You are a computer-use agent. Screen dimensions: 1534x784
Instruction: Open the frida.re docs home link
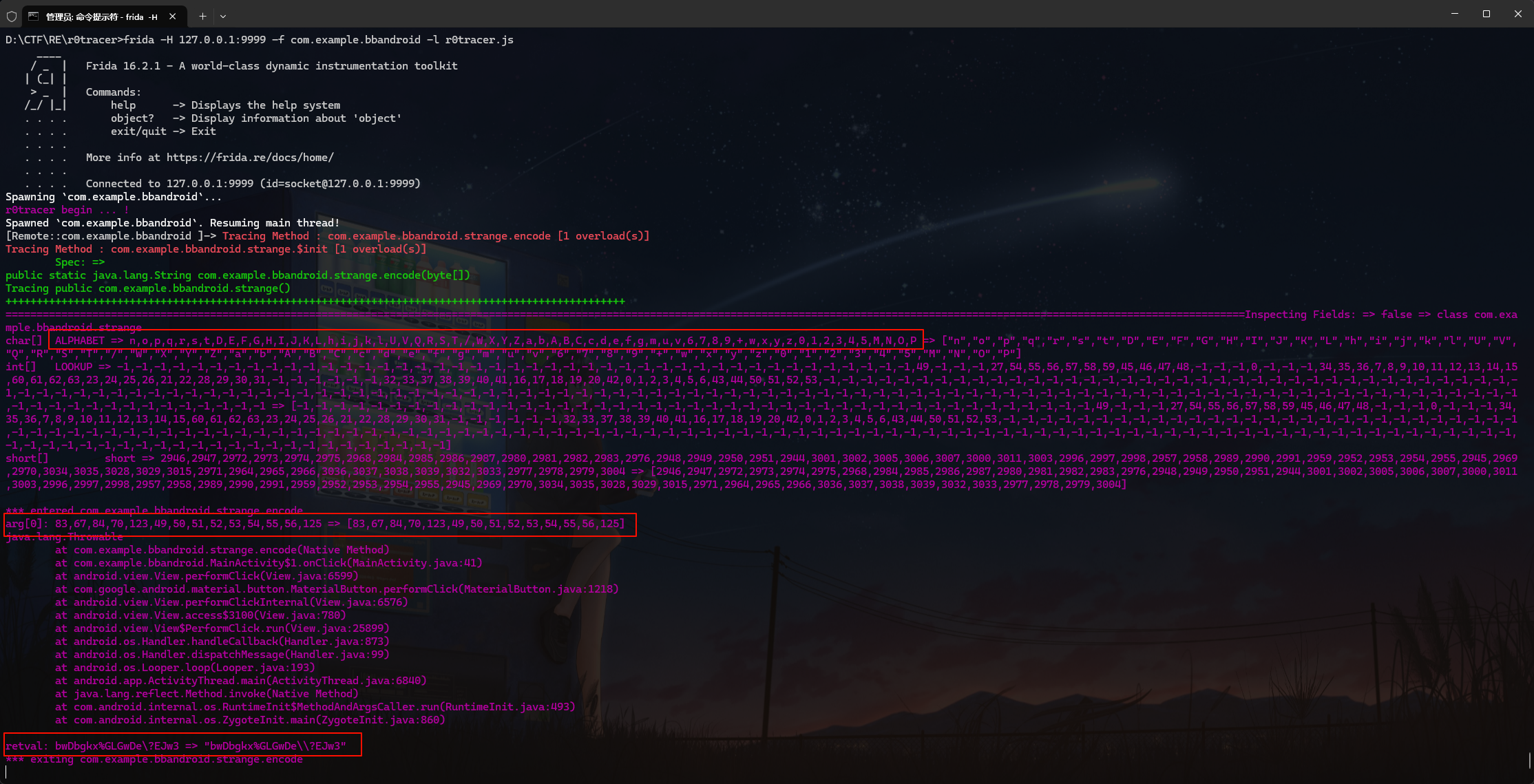pos(250,158)
